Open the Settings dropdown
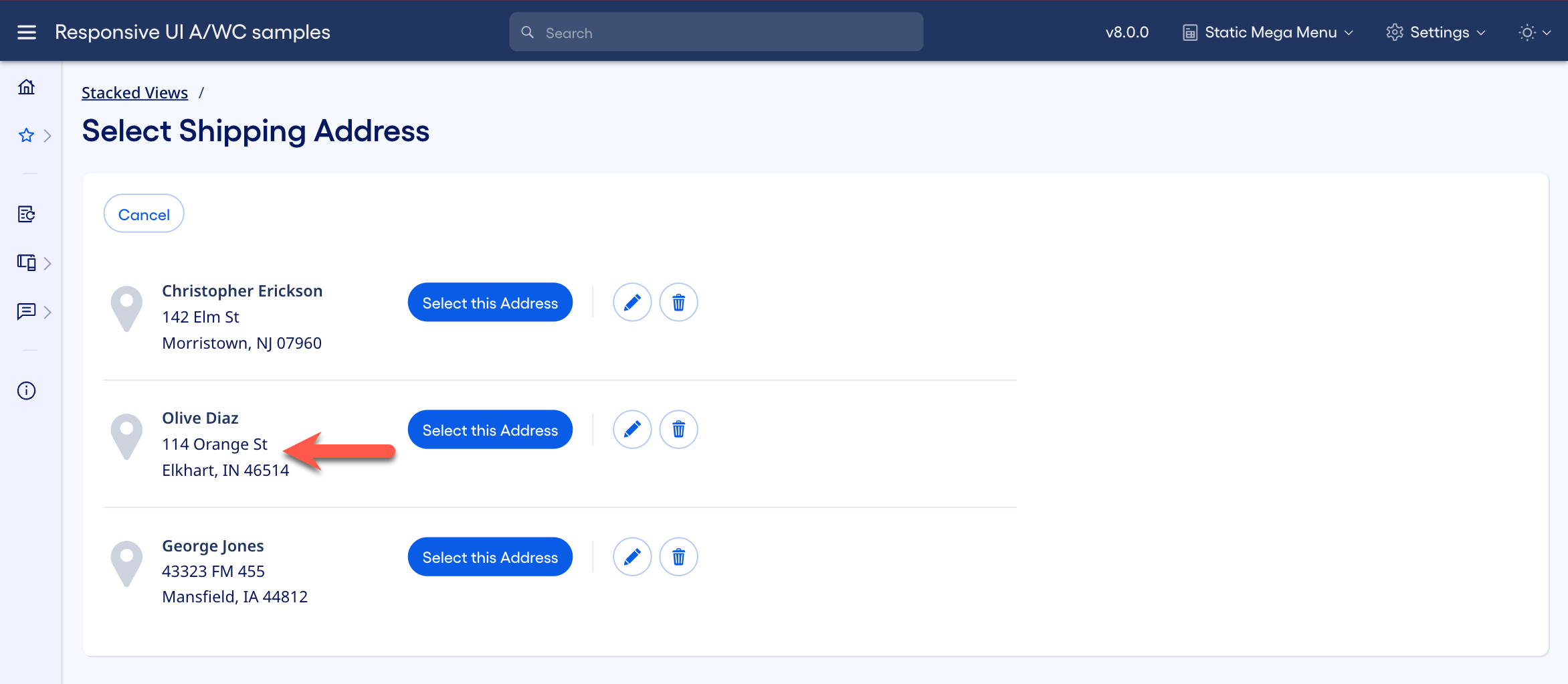 1436,31
